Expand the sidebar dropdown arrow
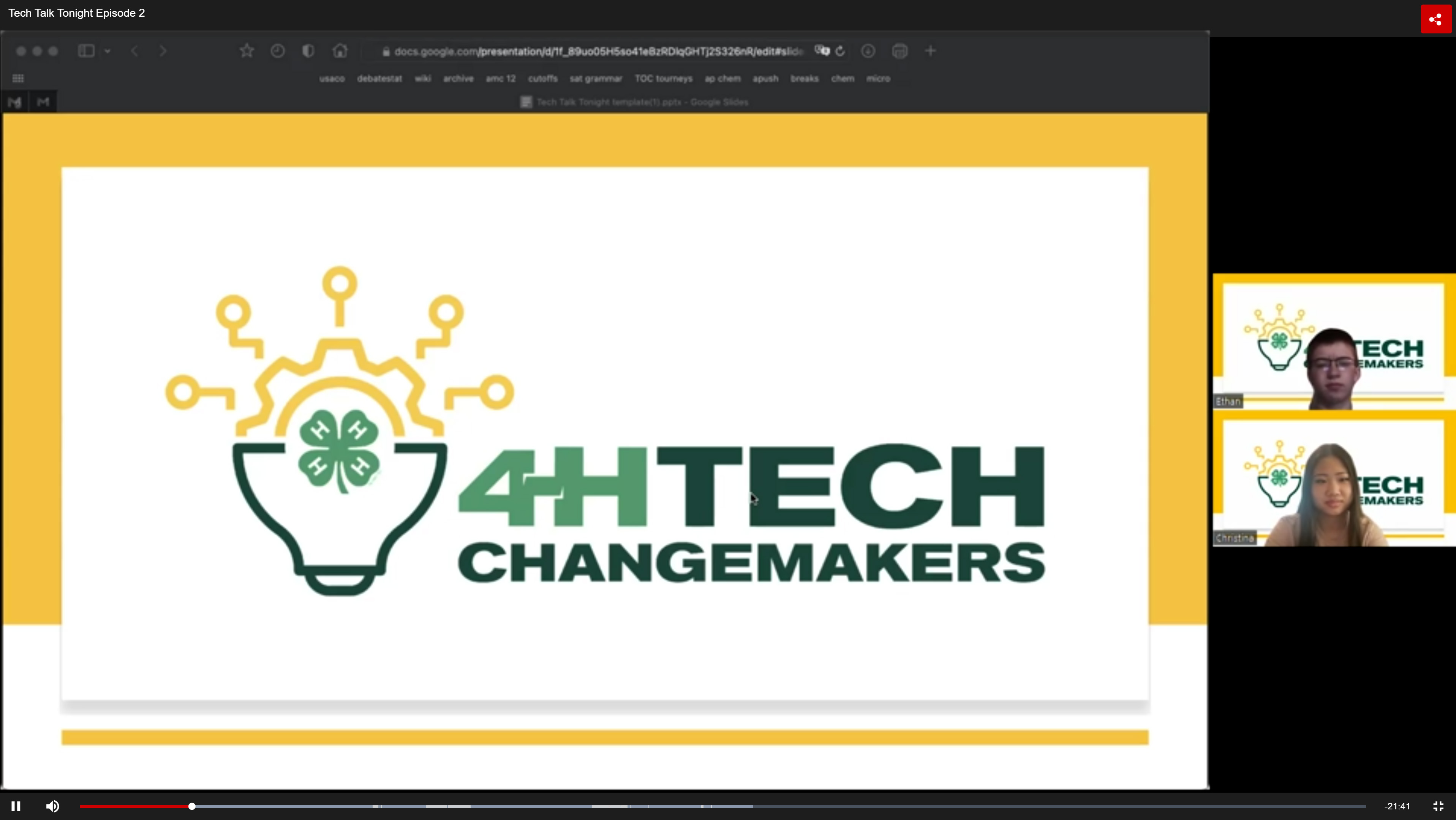Image resolution: width=1456 pixels, height=820 pixels. click(x=108, y=51)
